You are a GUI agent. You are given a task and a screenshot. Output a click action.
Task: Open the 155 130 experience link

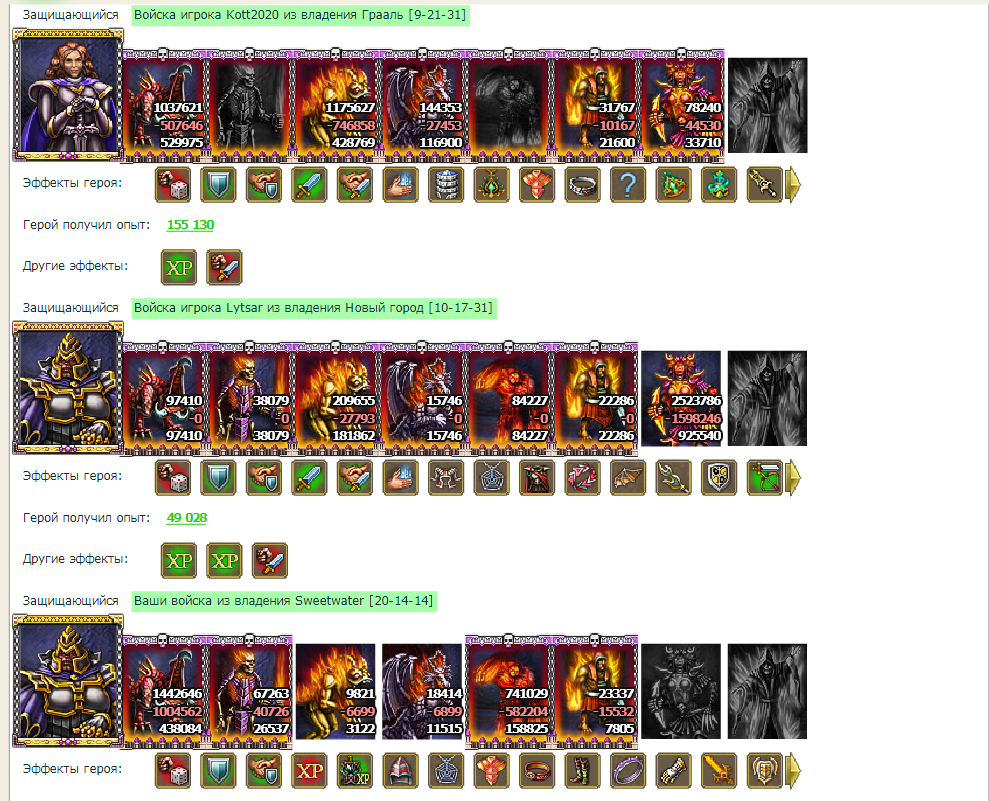tap(190, 225)
